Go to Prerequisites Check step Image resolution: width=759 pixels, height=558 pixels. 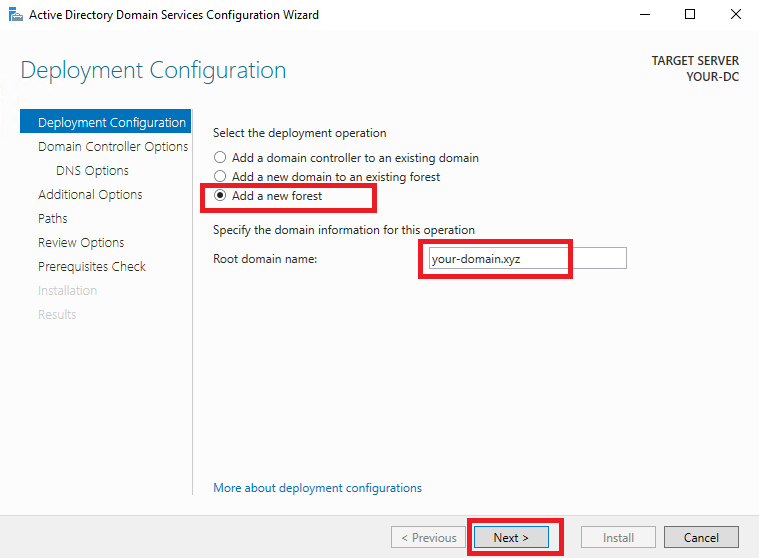pyautogui.click(x=92, y=266)
